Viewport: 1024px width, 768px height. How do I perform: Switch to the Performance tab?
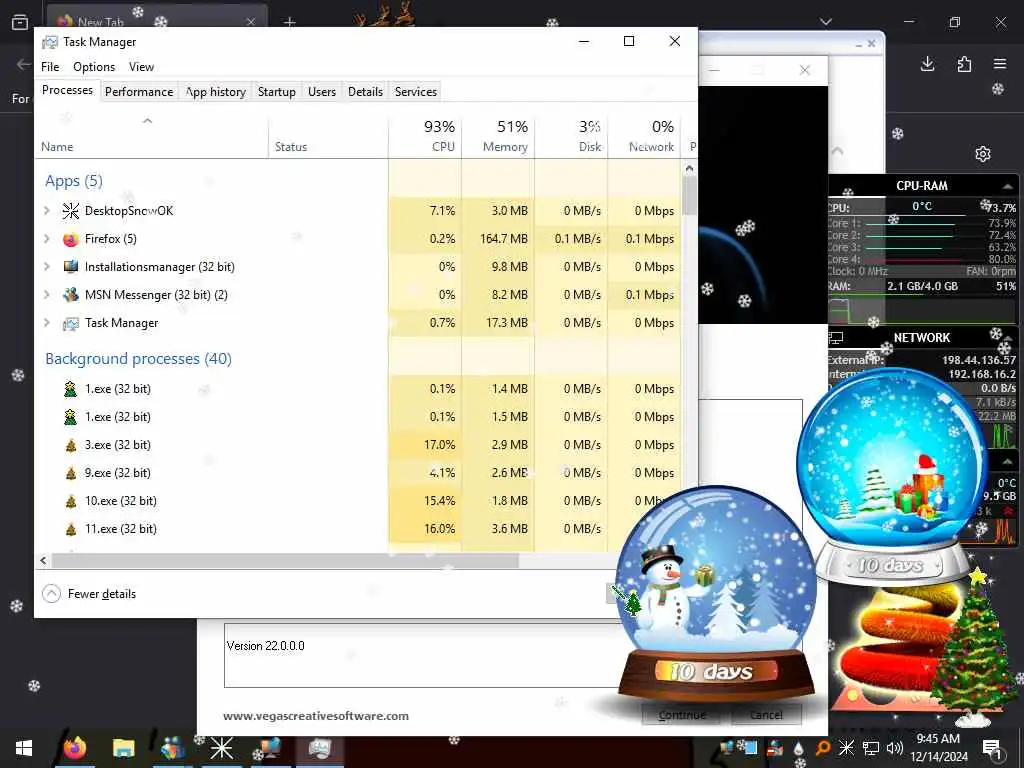[x=139, y=92]
